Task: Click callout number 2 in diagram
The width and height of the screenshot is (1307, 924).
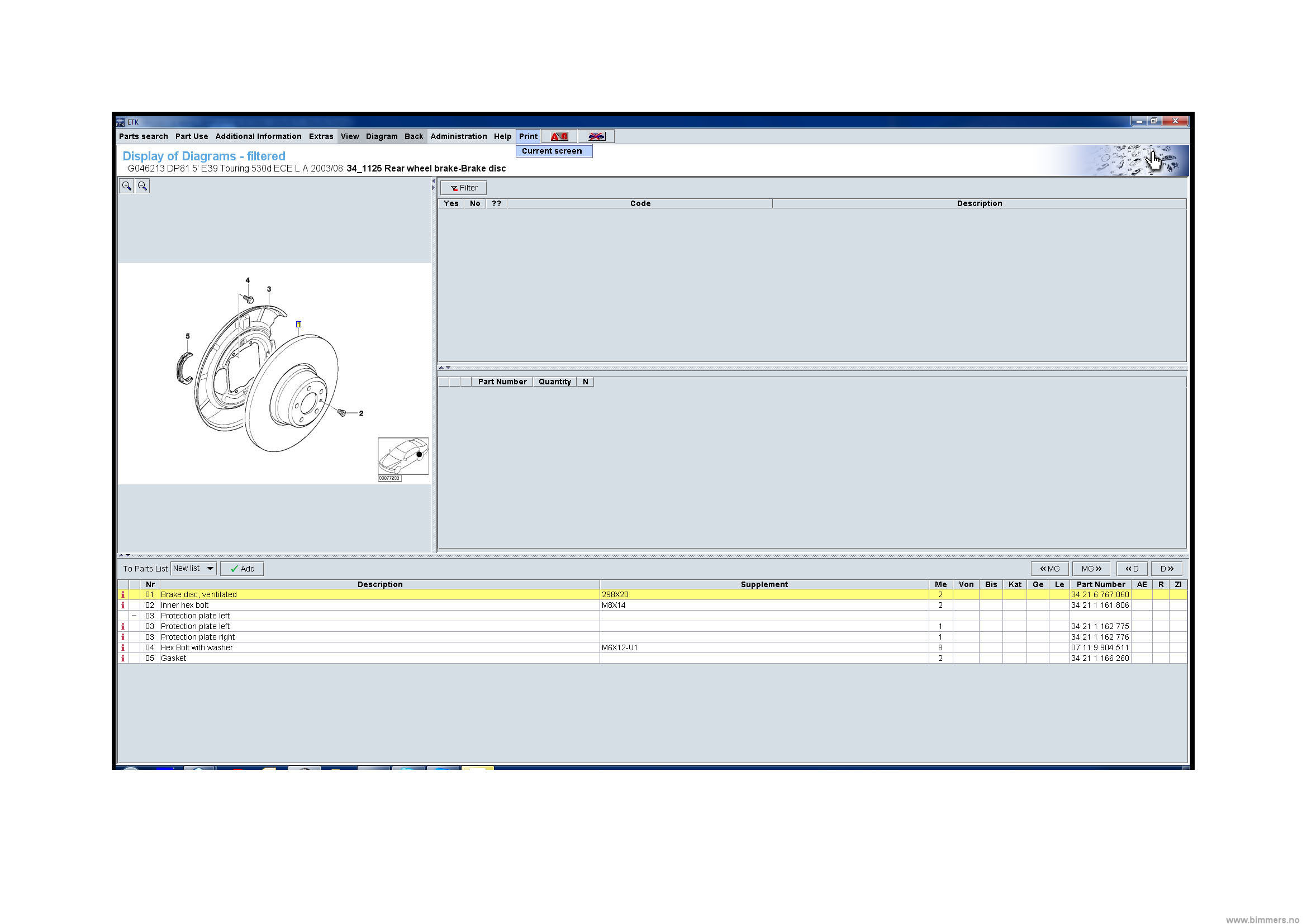Action: pos(361,413)
